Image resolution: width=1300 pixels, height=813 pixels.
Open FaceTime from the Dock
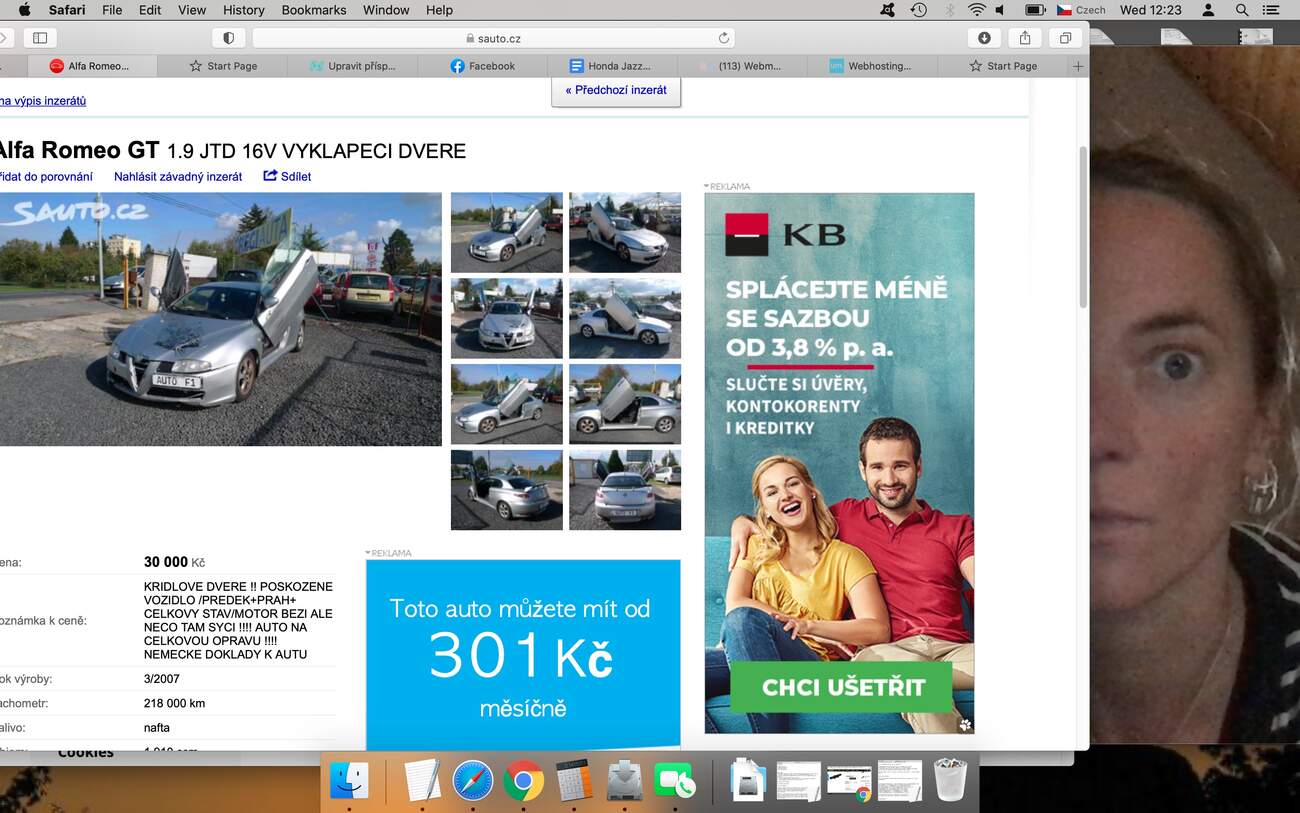[x=675, y=780]
